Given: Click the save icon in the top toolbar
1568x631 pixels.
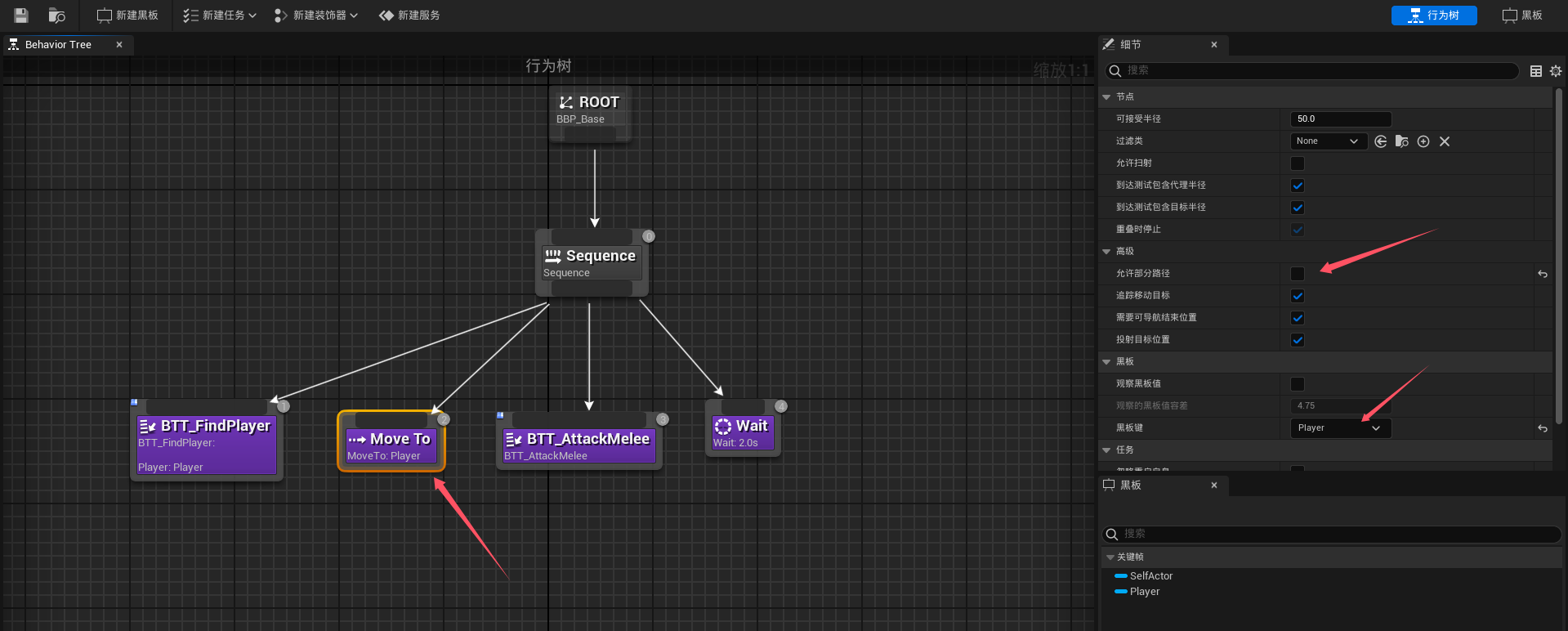Looking at the screenshot, I should point(21,16).
